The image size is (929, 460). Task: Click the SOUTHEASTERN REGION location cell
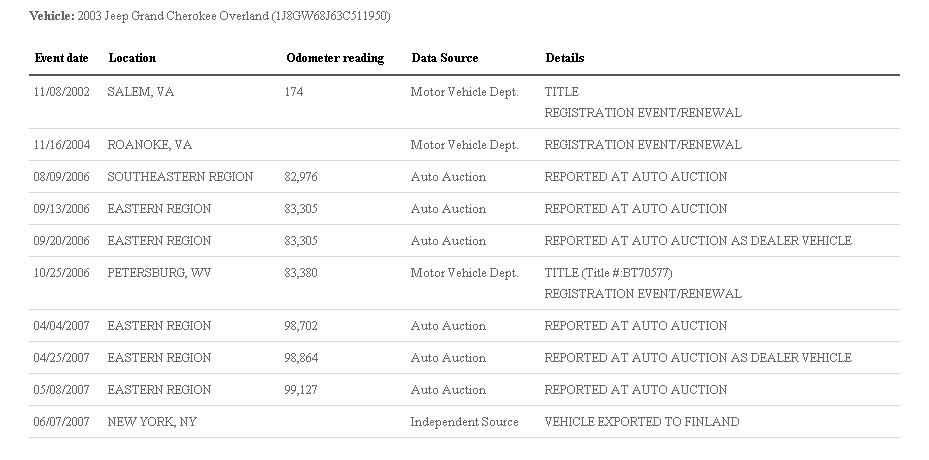(180, 177)
